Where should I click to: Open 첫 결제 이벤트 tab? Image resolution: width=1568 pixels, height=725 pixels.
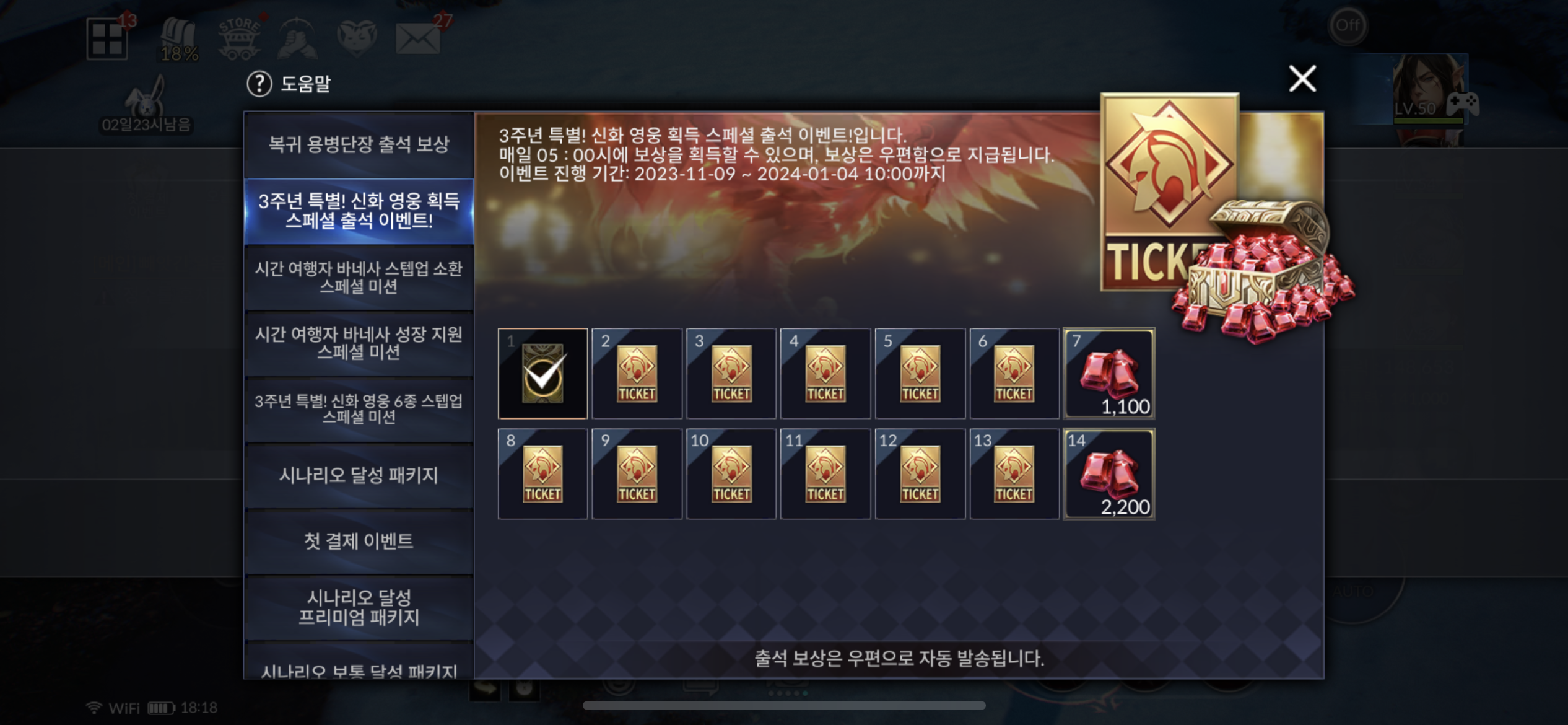[359, 542]
